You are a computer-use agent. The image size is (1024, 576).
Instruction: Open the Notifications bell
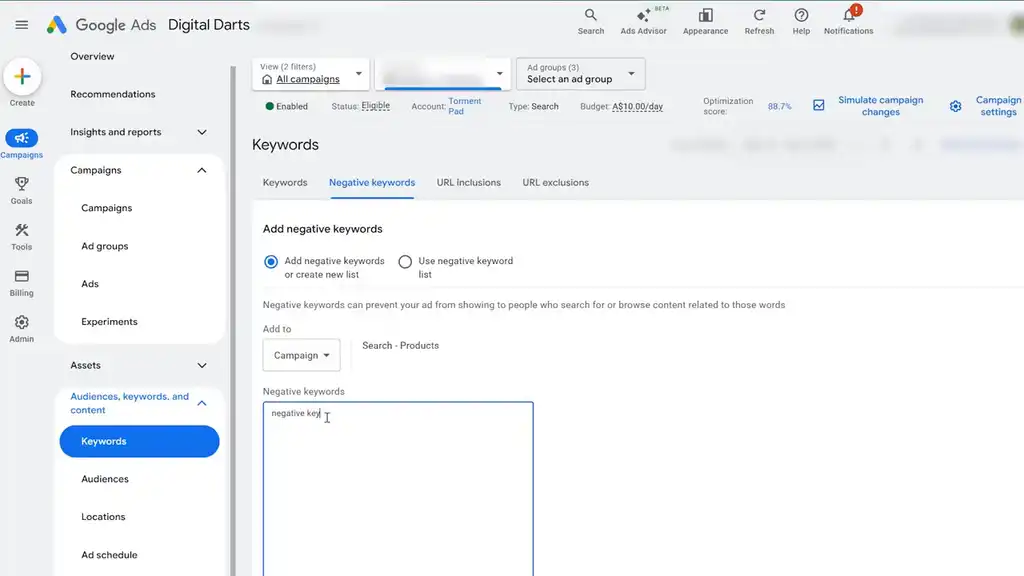848,15
